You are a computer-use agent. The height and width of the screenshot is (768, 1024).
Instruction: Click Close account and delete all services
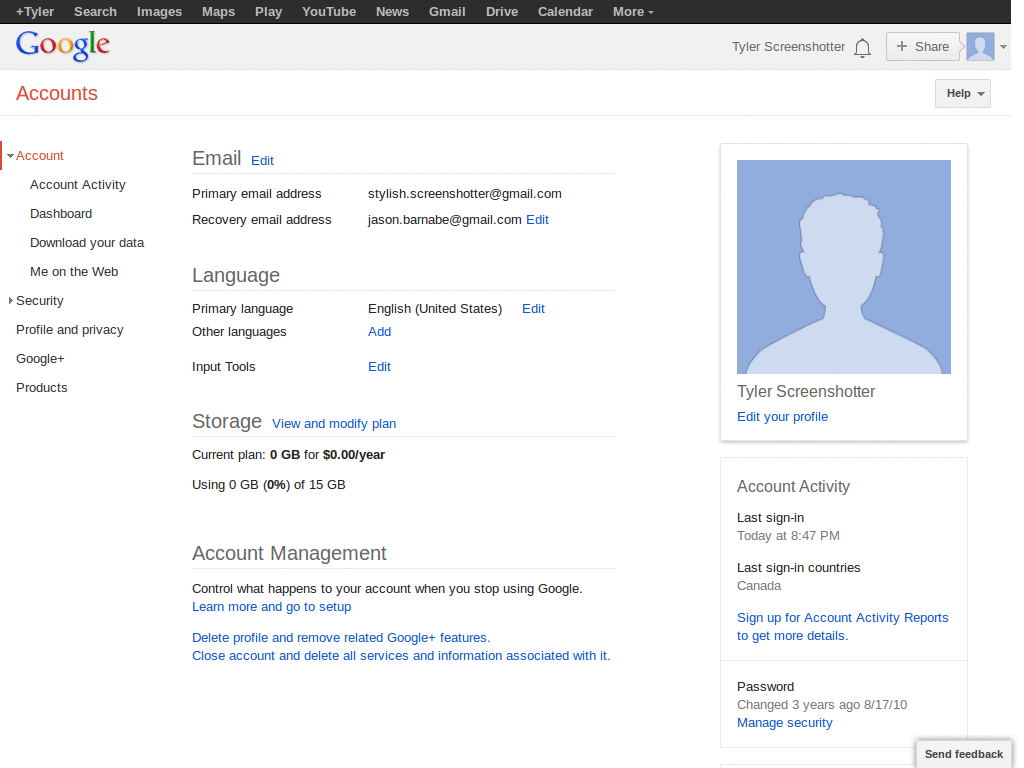click(x=401, y=656)
